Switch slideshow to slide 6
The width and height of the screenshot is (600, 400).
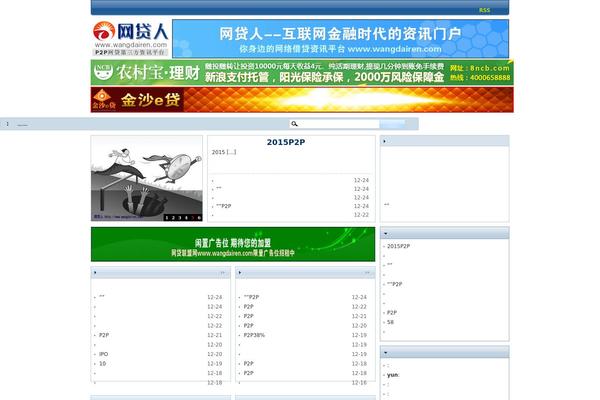[x=199, y=217]
